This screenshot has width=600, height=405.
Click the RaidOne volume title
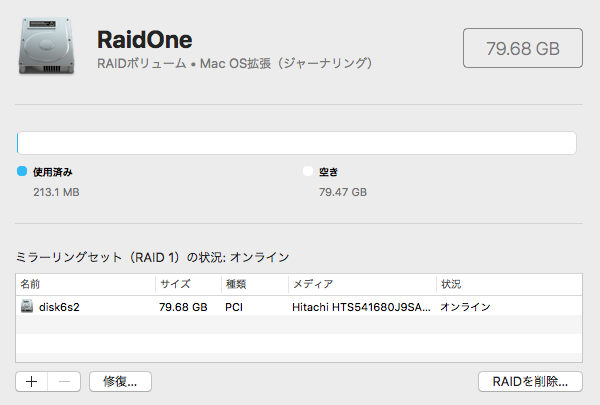coord(145,40)
